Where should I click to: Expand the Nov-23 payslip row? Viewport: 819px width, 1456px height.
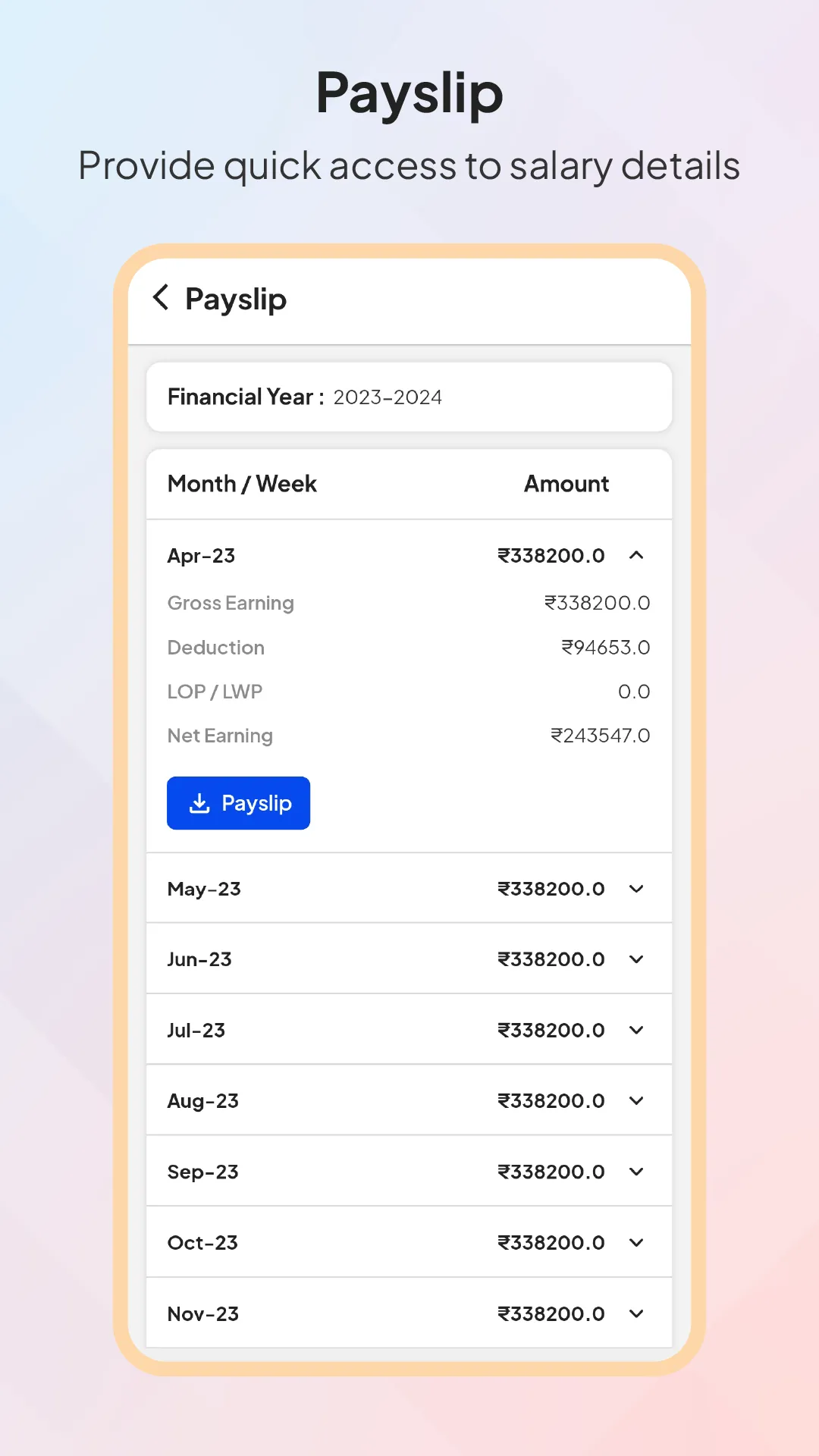click(636, 1313)
